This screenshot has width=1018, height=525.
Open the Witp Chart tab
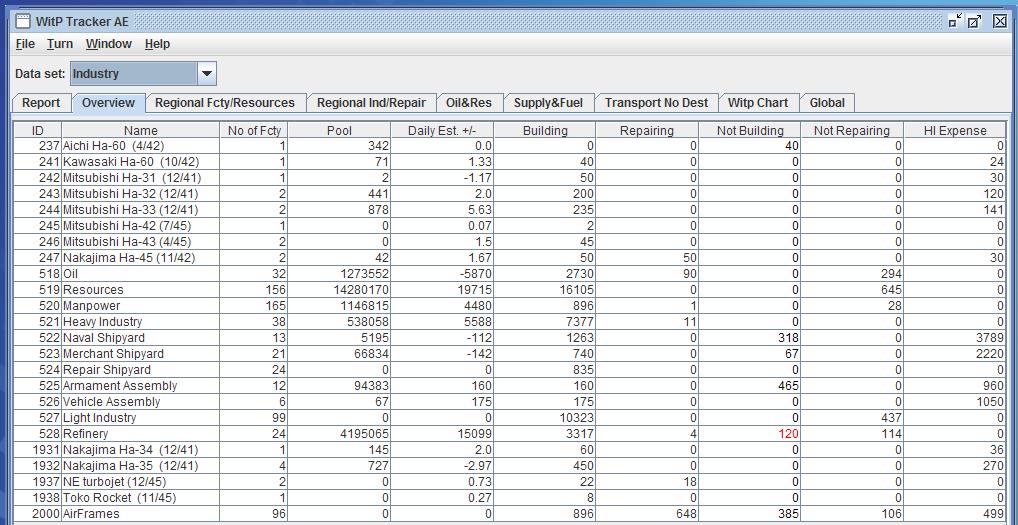pos(758,103)
